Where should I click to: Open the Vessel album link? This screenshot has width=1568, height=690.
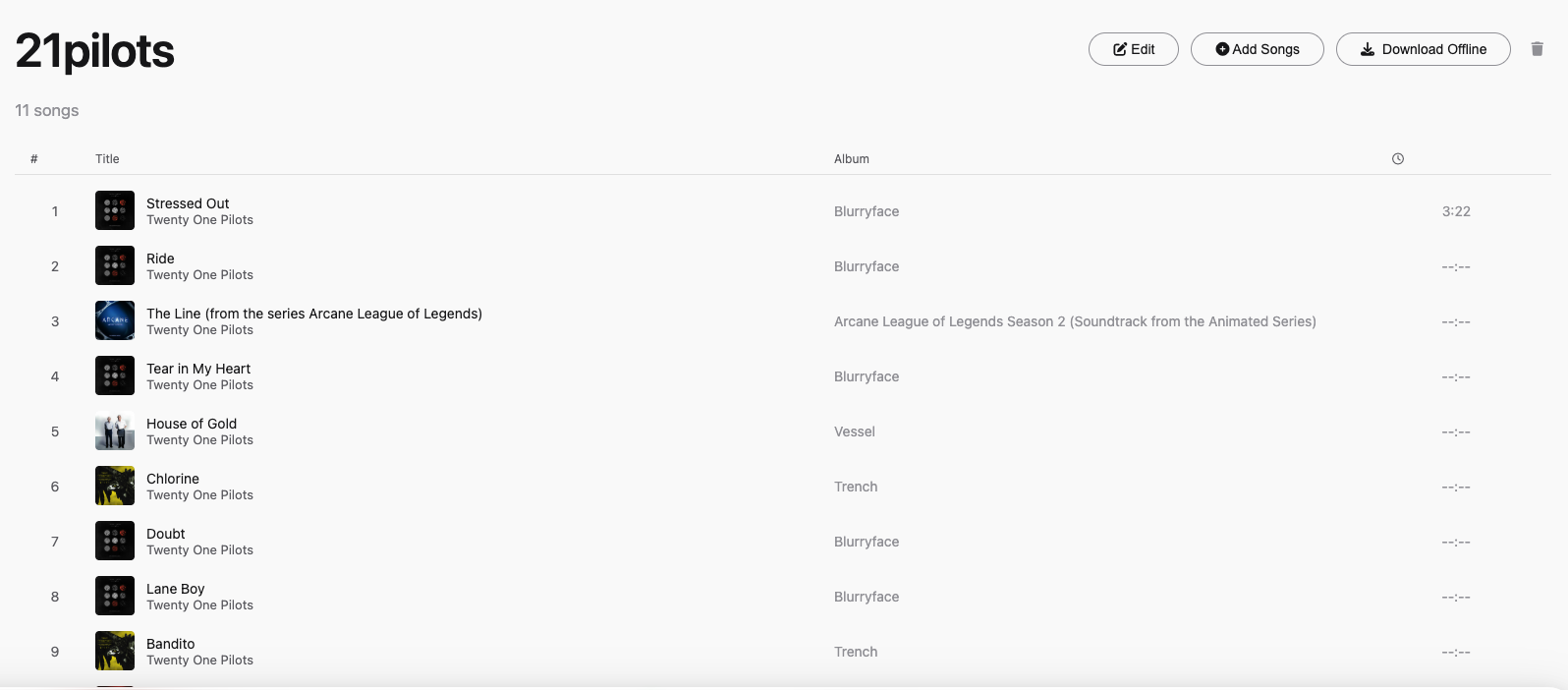(x=854, y=431)
